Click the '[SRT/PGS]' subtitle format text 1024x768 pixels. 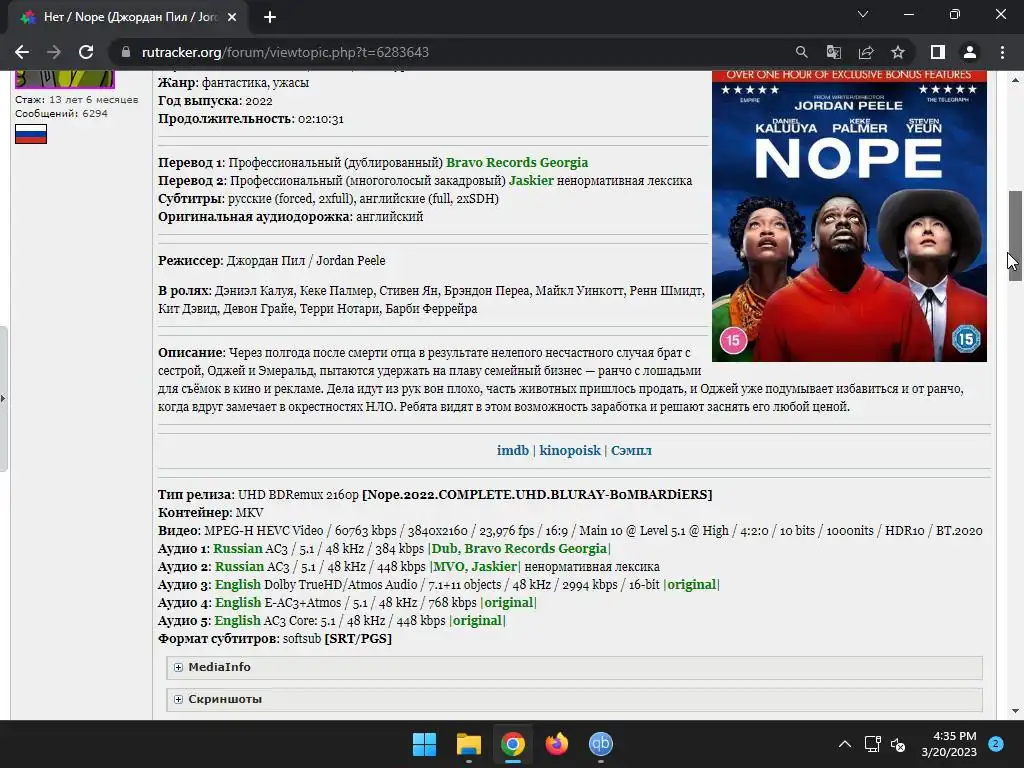[x=358, y=639]
